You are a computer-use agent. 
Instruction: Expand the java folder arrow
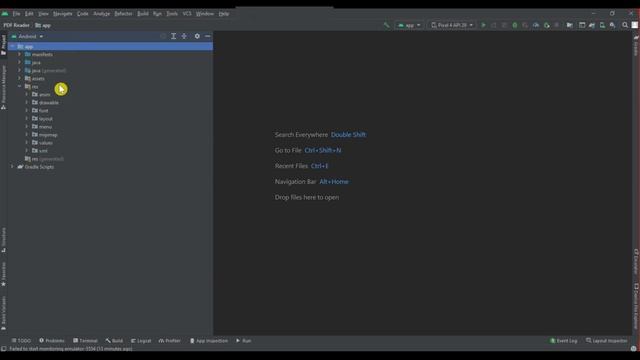(19, 62)
